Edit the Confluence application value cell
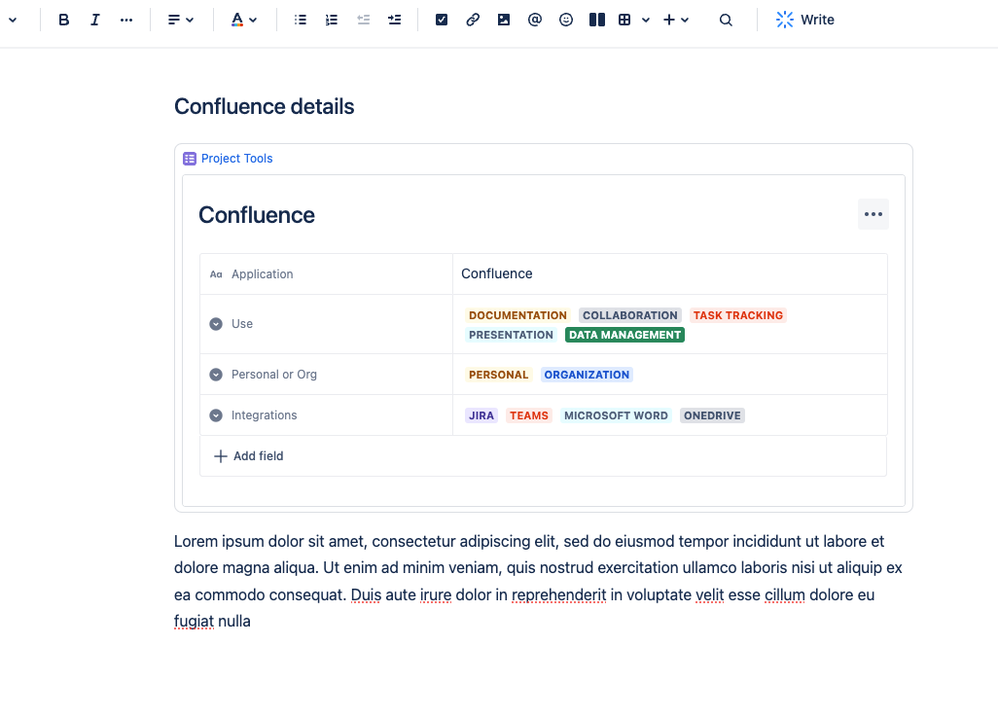This screenshot has height=722, width=998. 670,274
